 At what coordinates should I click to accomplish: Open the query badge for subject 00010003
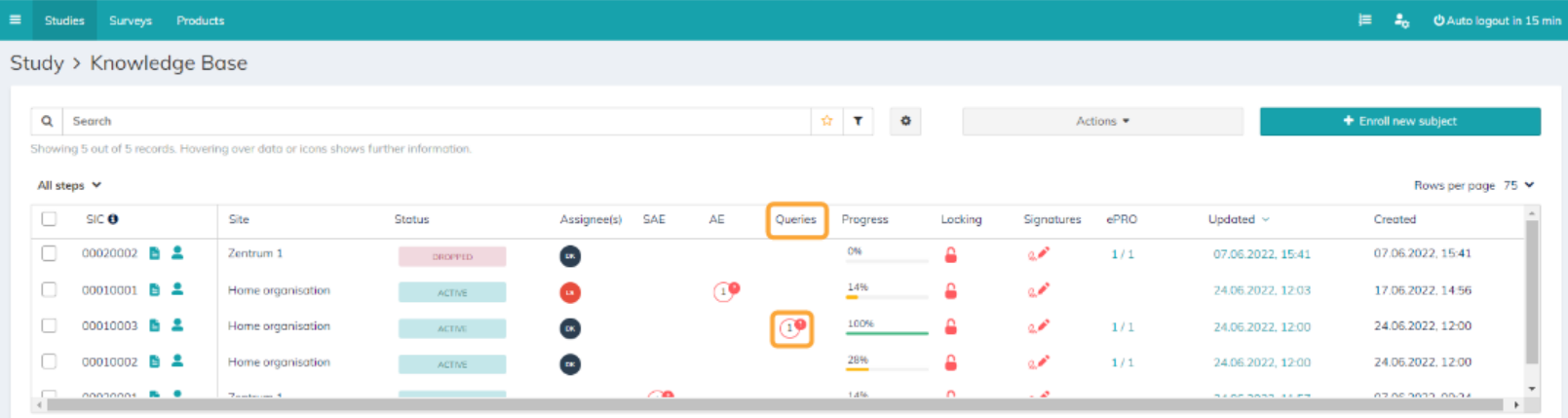tap(791, 328)
